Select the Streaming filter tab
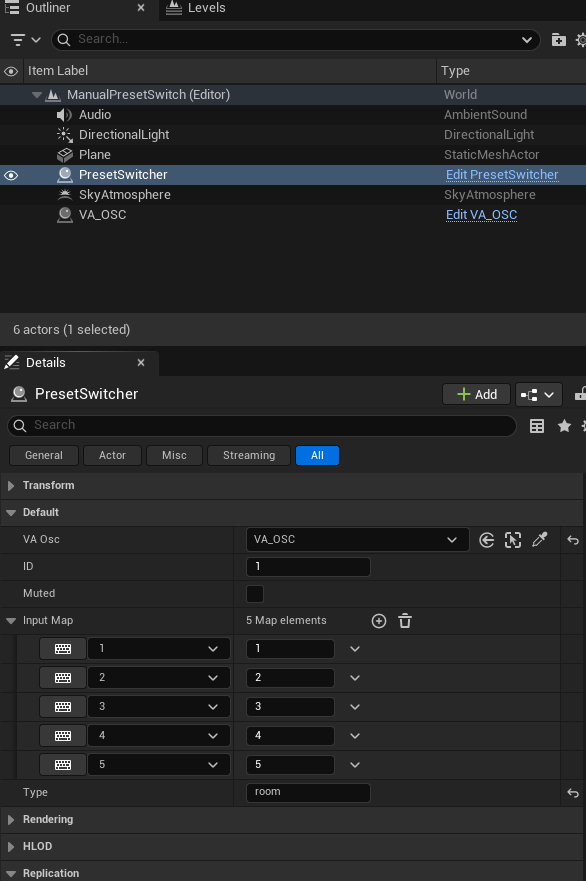This screenshot has height=881, width=586. point(249,456)
